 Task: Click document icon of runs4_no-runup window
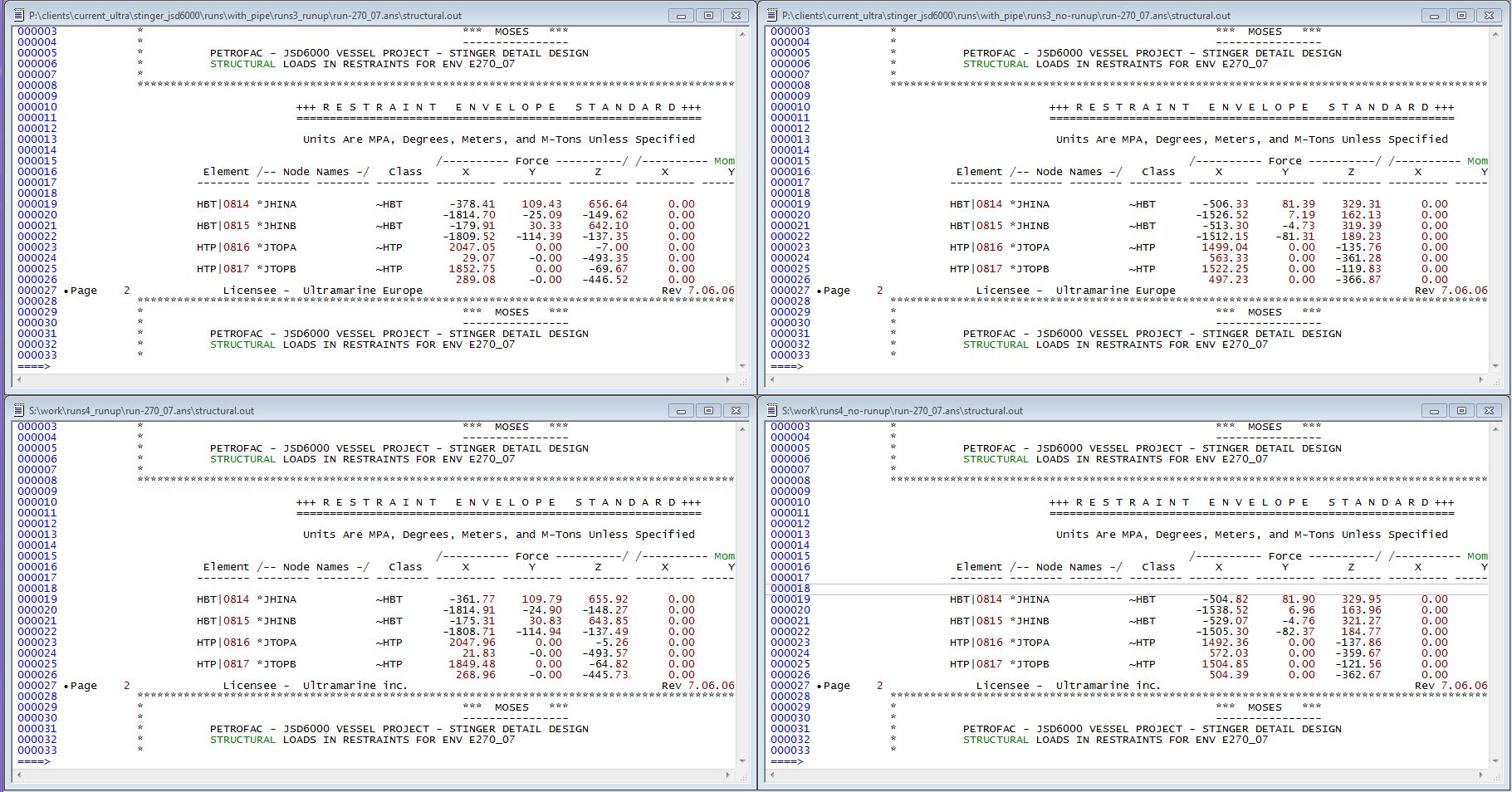click(772, 410)
